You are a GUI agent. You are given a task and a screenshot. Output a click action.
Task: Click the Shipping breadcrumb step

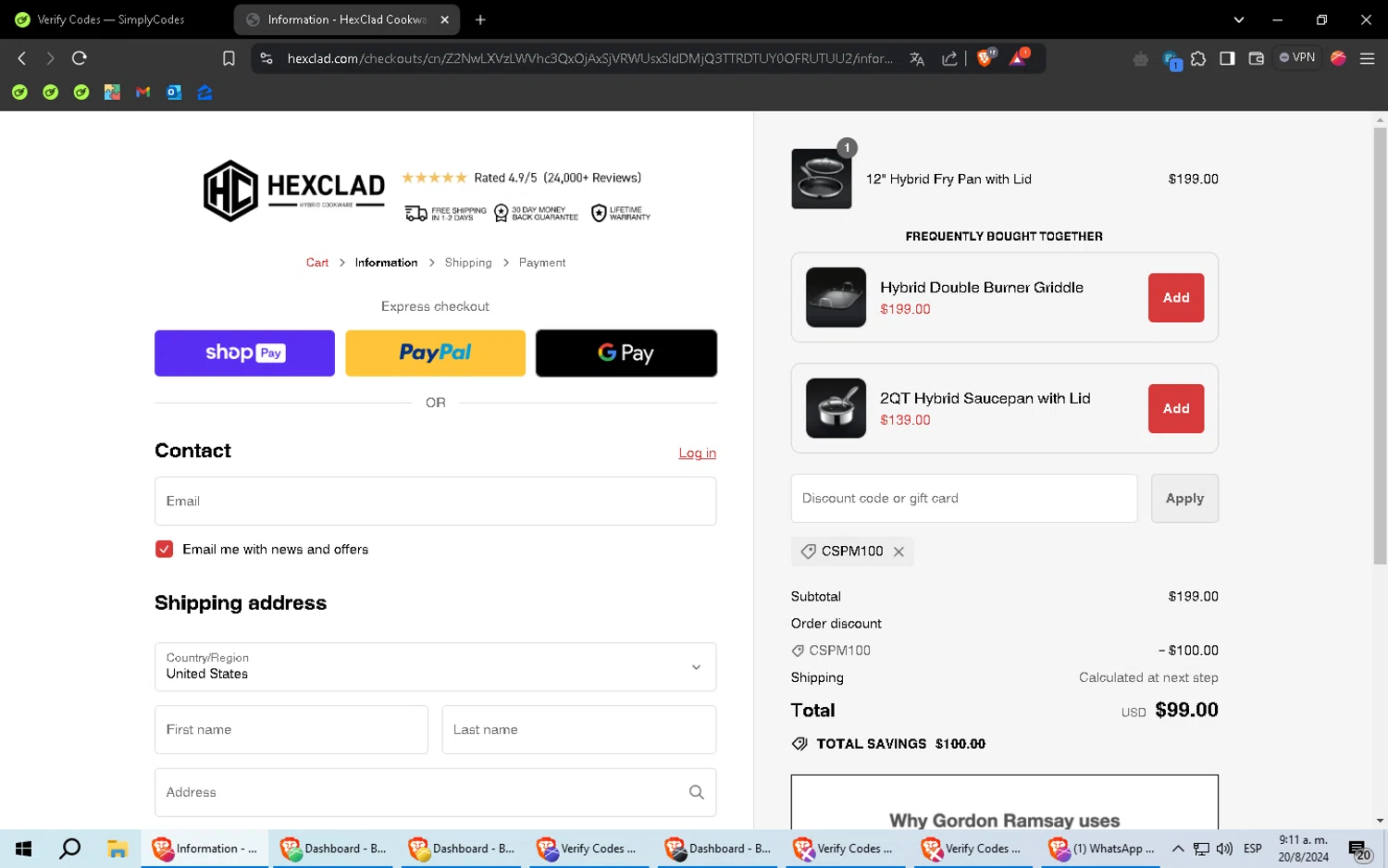pyautogui.click(x=468, y=263)
